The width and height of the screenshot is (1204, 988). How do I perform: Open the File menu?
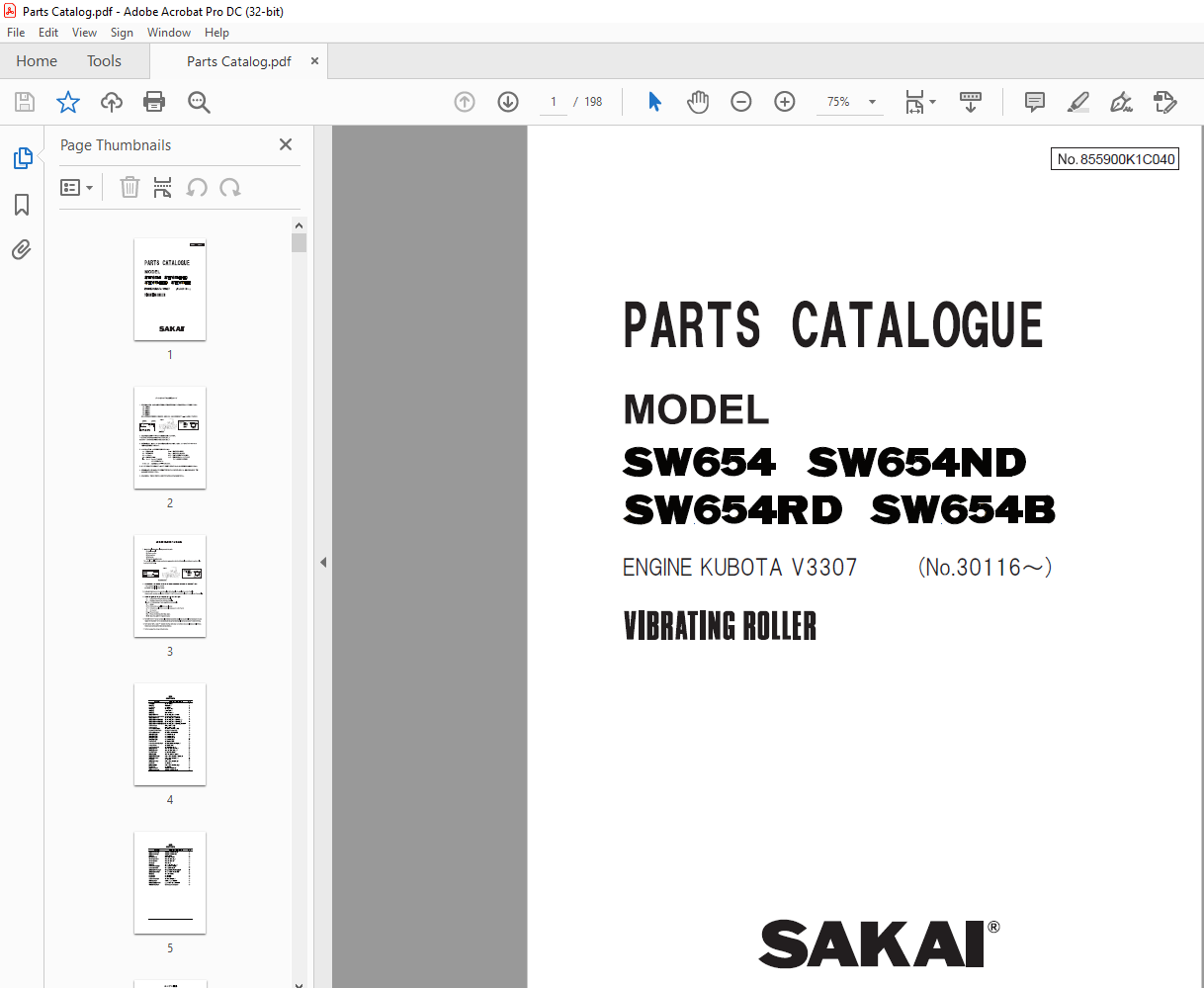coord(16,33)
